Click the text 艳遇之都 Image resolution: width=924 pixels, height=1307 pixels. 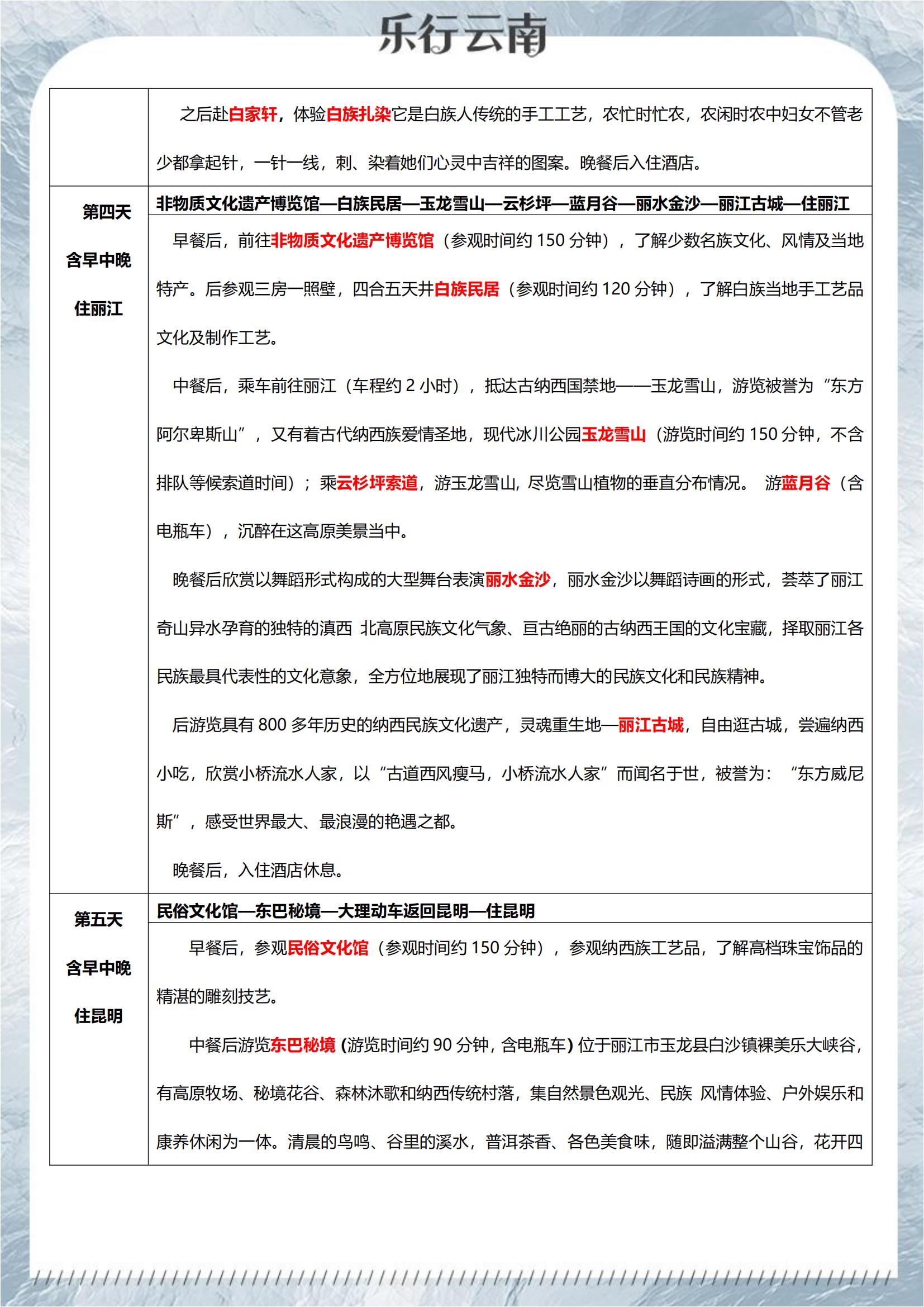417,821
